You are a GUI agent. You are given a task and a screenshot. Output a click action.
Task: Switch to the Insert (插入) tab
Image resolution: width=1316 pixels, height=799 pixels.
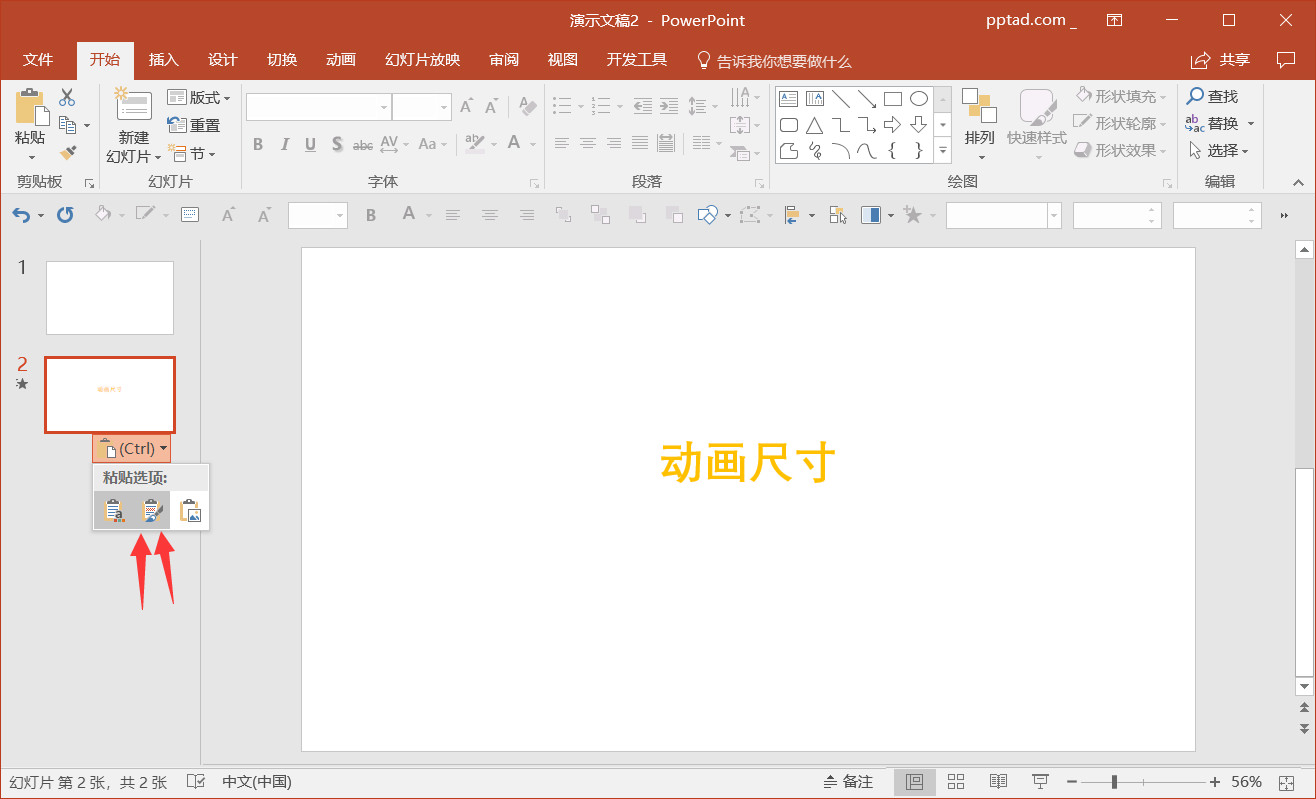point(164,60)
